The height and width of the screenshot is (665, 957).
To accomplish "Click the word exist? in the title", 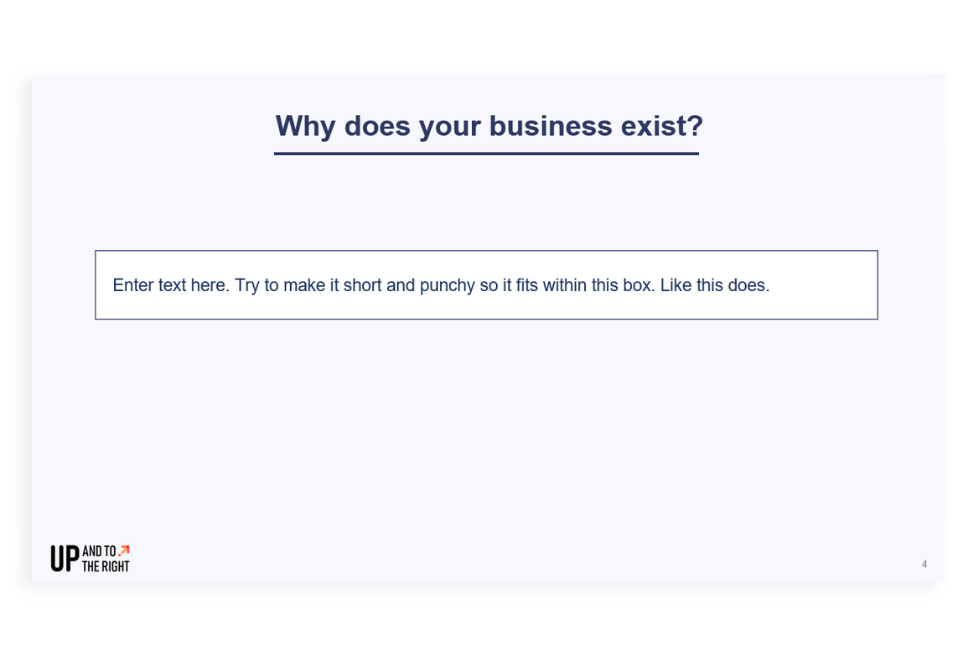I will pyautogui.click(x=662, y=126).
